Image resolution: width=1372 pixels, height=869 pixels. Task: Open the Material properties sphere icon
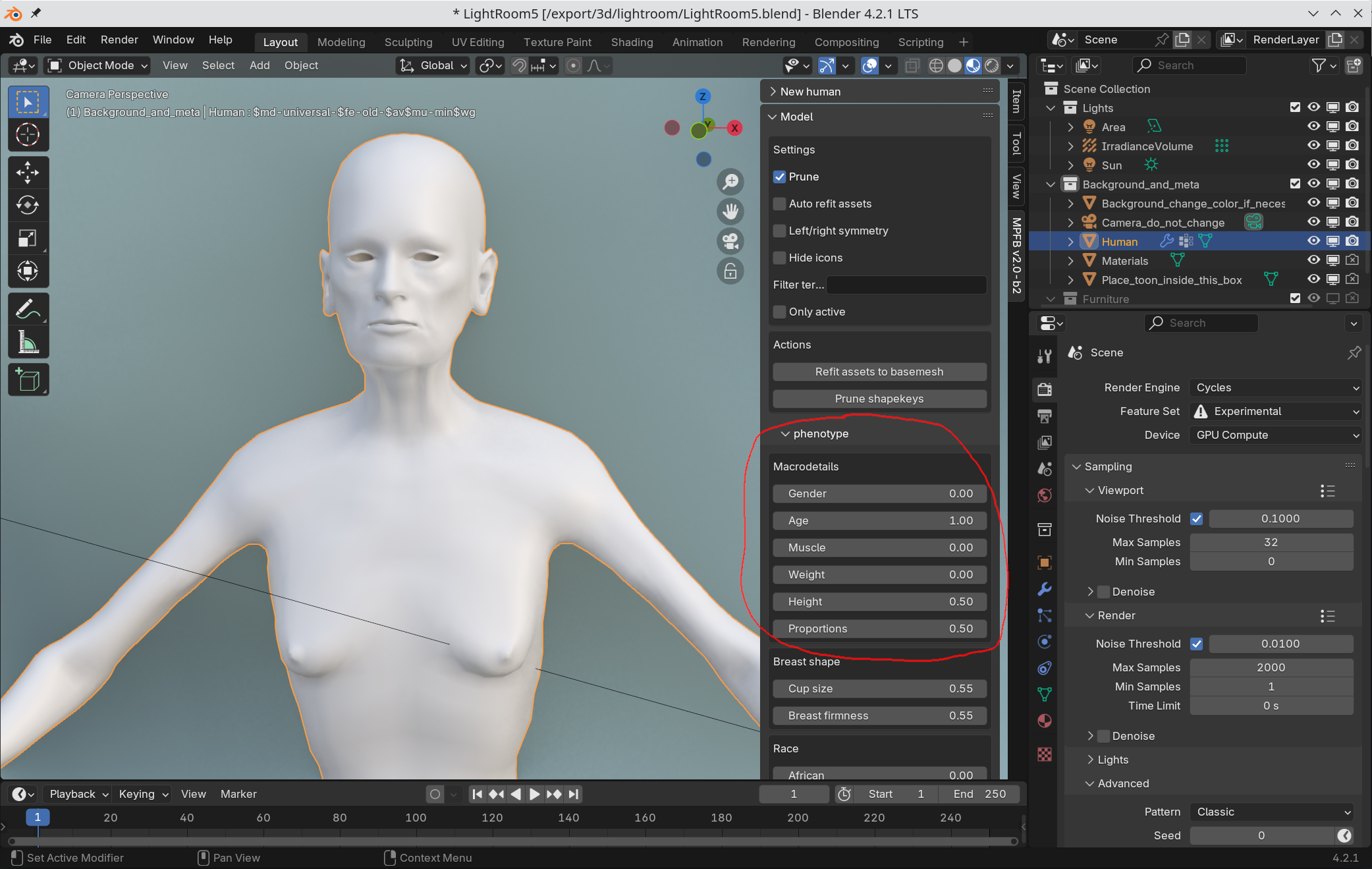tap(1045, 721)
